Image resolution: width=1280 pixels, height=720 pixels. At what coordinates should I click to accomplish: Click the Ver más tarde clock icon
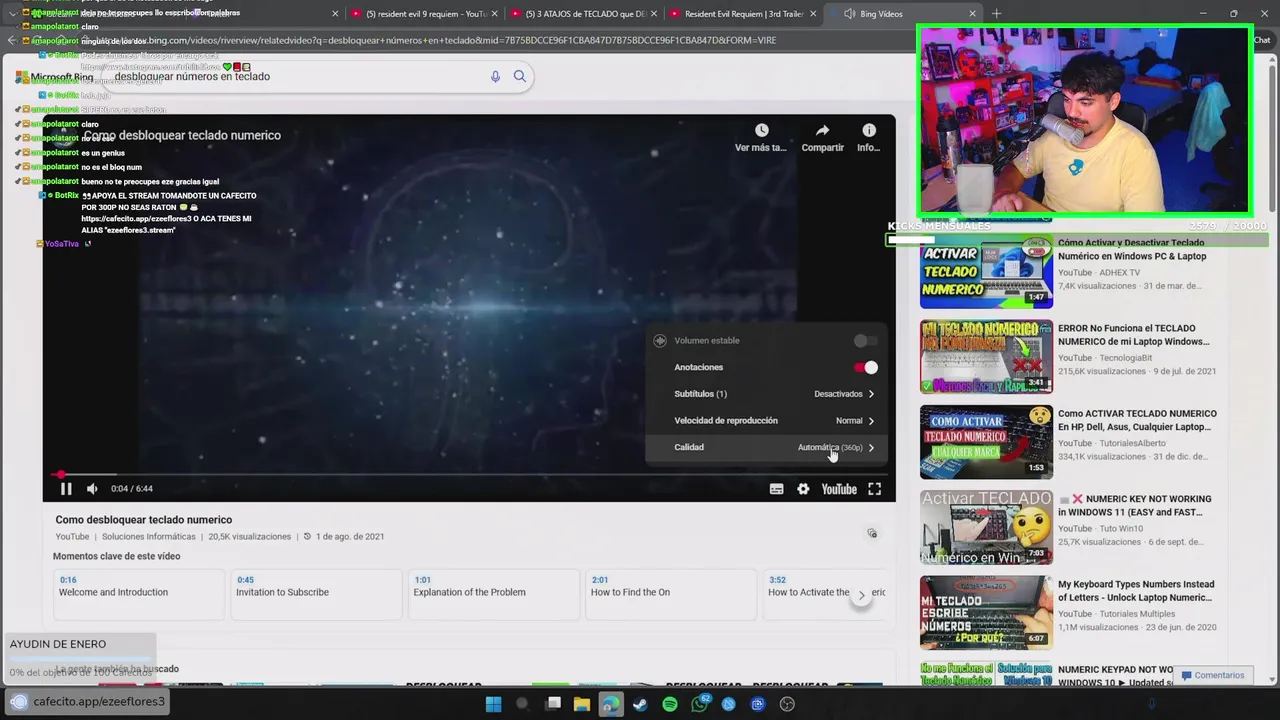pyautogui.click(x=762, y=130)
